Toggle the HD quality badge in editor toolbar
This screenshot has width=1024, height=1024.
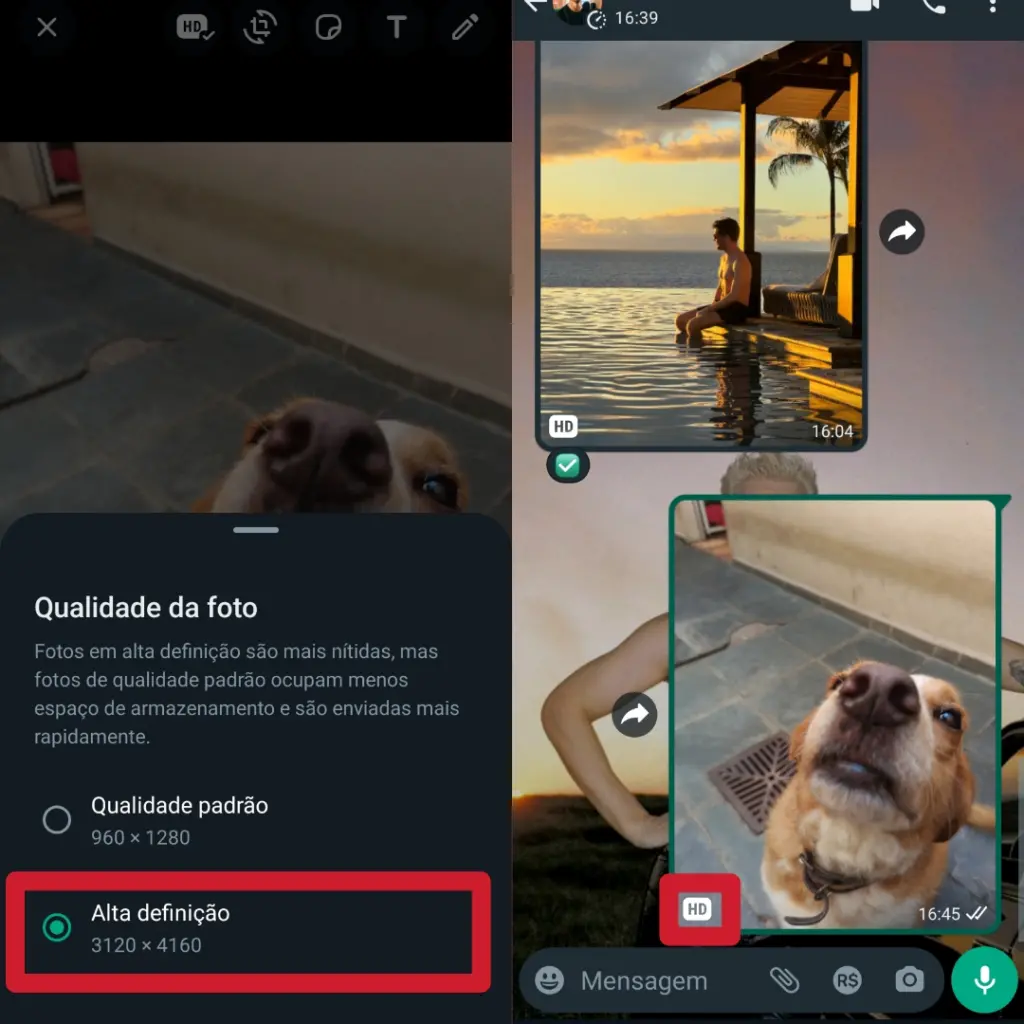[193, 27]
